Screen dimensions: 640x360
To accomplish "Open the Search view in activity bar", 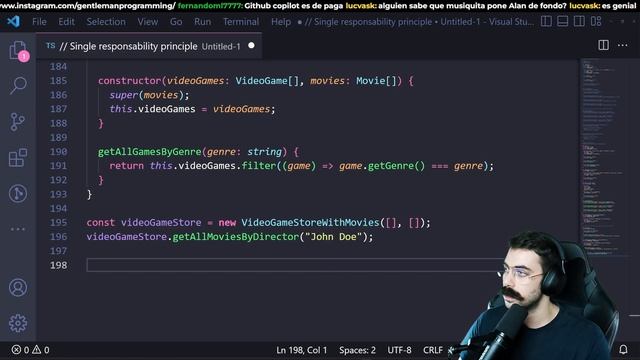I will 18,86.
